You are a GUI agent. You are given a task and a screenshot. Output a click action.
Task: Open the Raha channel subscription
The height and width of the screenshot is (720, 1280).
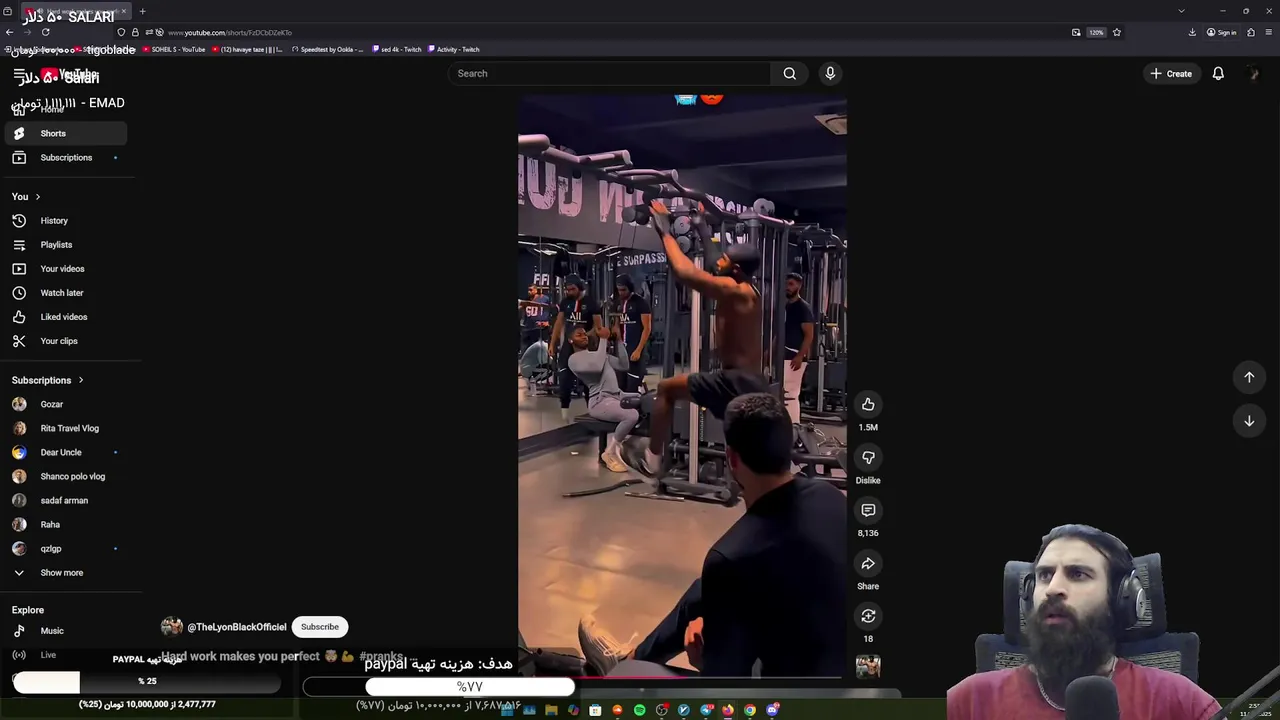(66, 524)
